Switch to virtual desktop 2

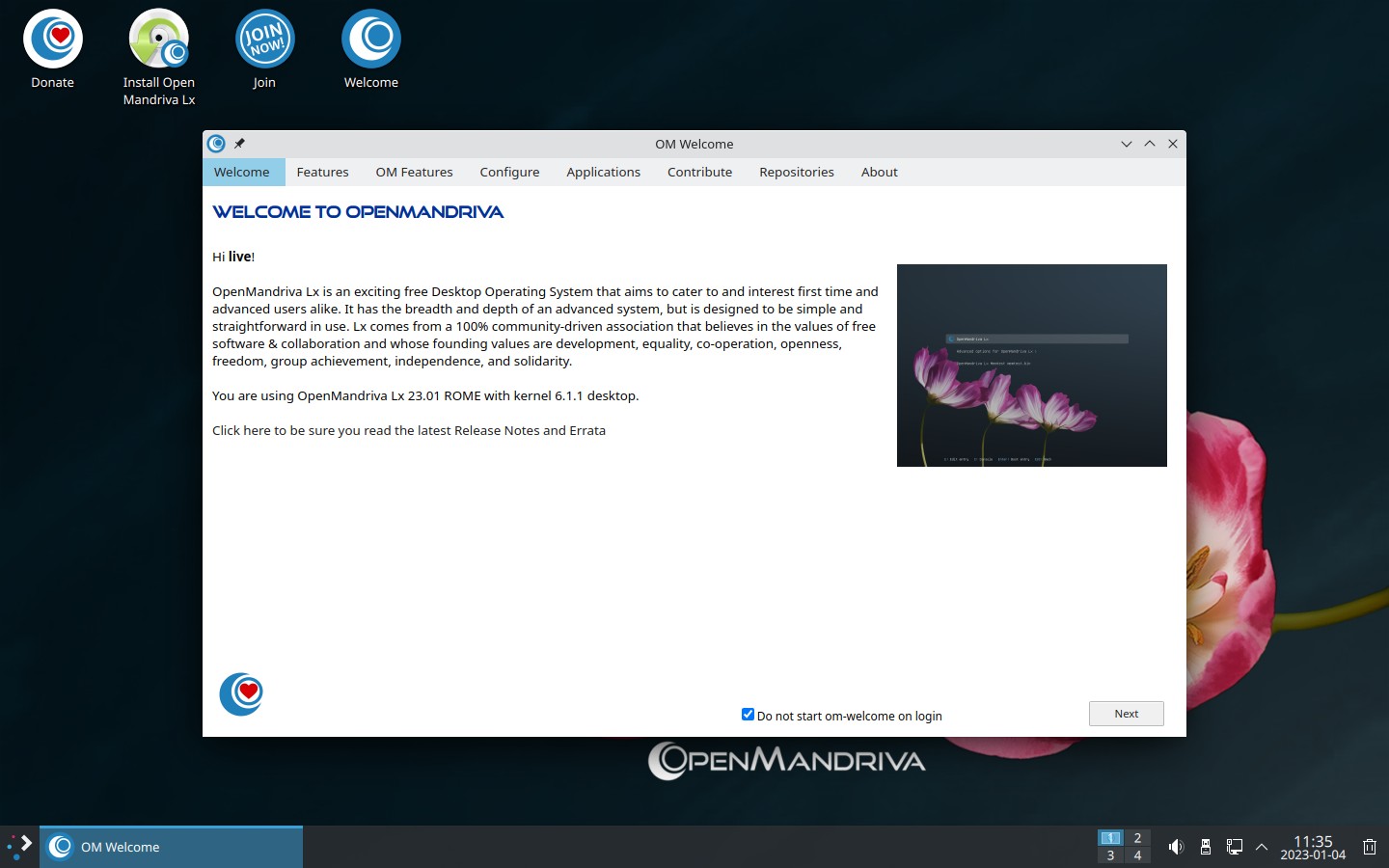[x=1137, y=838]
